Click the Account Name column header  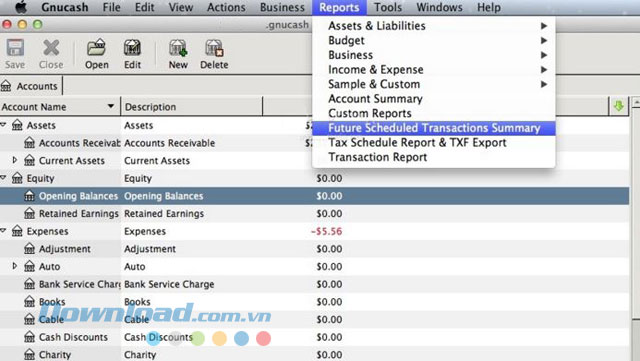pos(60,107)
